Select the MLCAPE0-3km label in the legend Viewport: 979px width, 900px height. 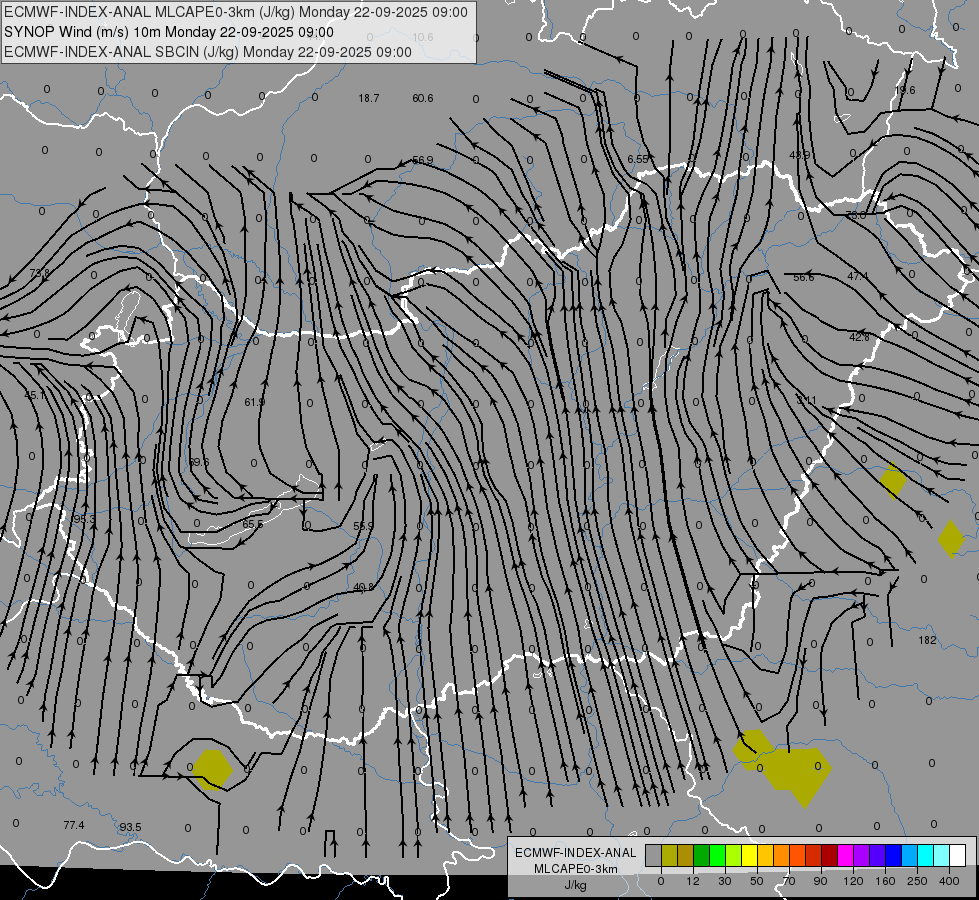point(576,869)
